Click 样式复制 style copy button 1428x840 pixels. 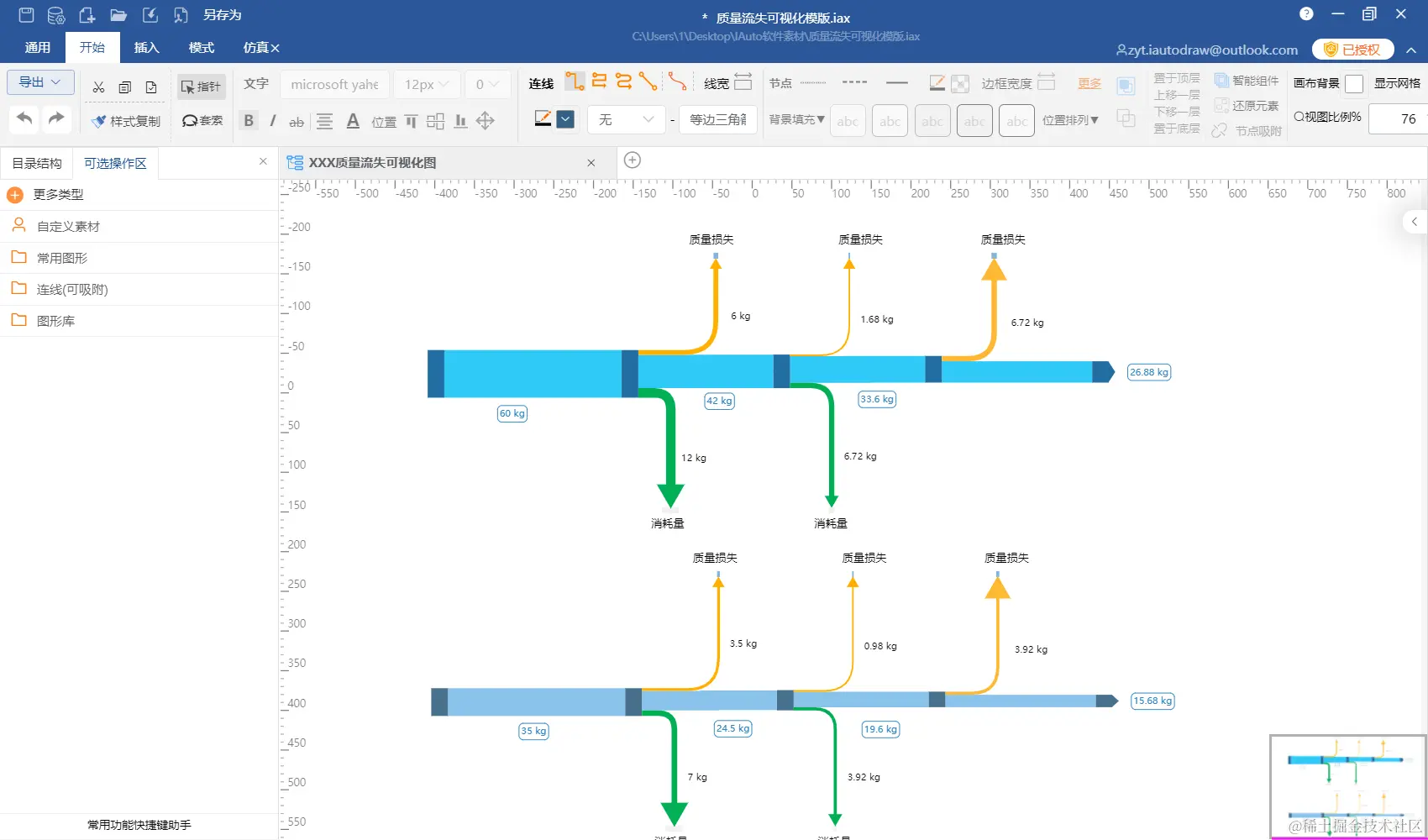[126, 121]
